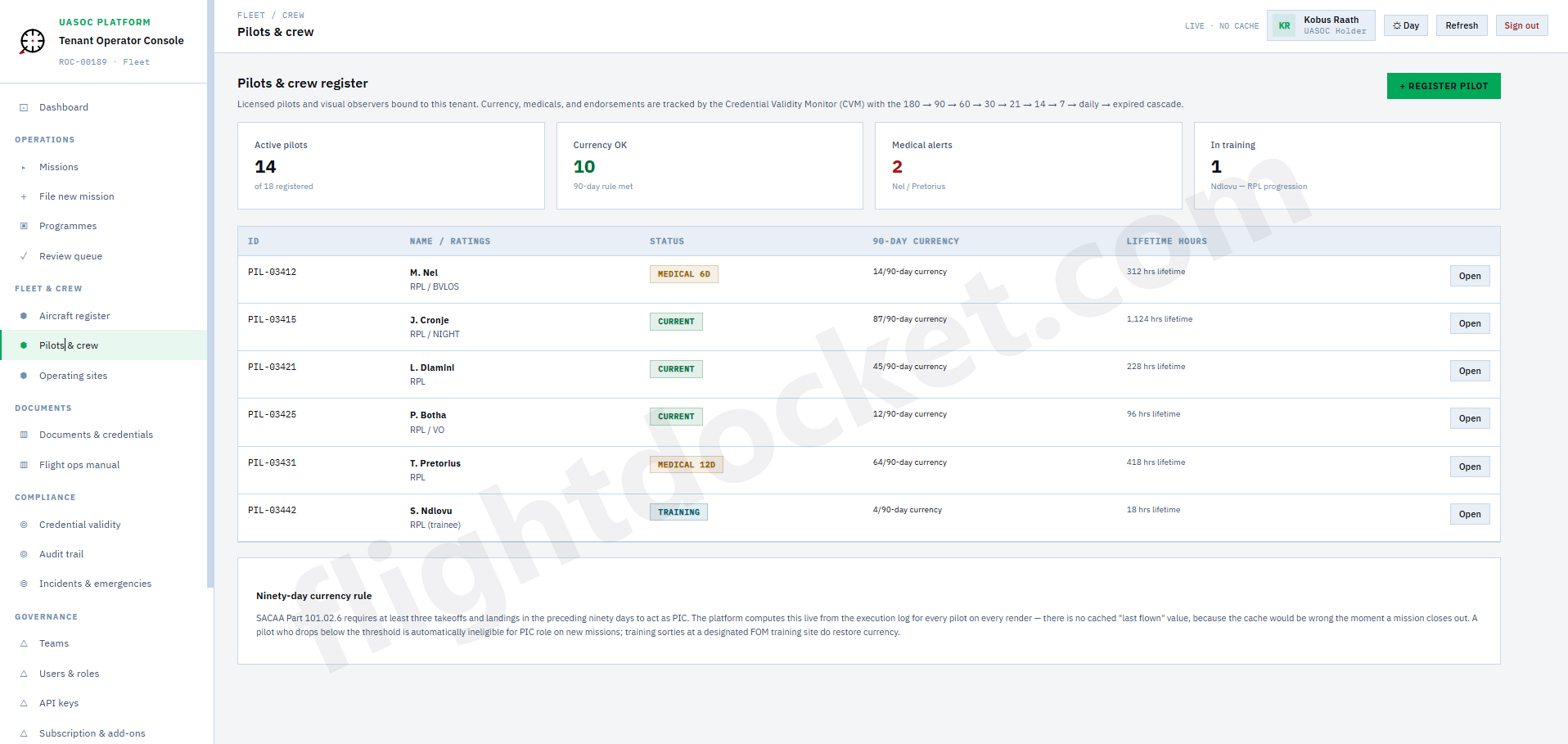Click the Kobus Raath profile chip
The image size is (1568, 744).
(x=1320, y=25)
